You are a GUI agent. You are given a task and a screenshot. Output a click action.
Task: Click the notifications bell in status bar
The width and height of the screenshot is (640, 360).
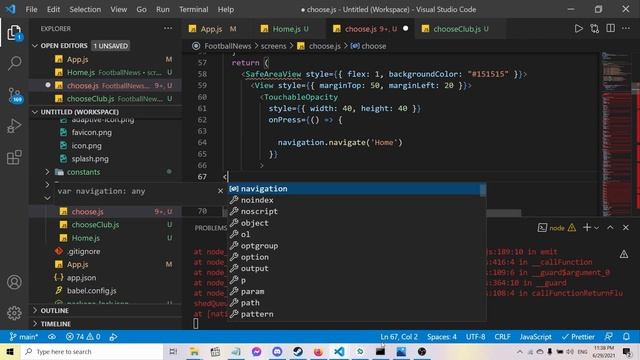pos(626,337)
